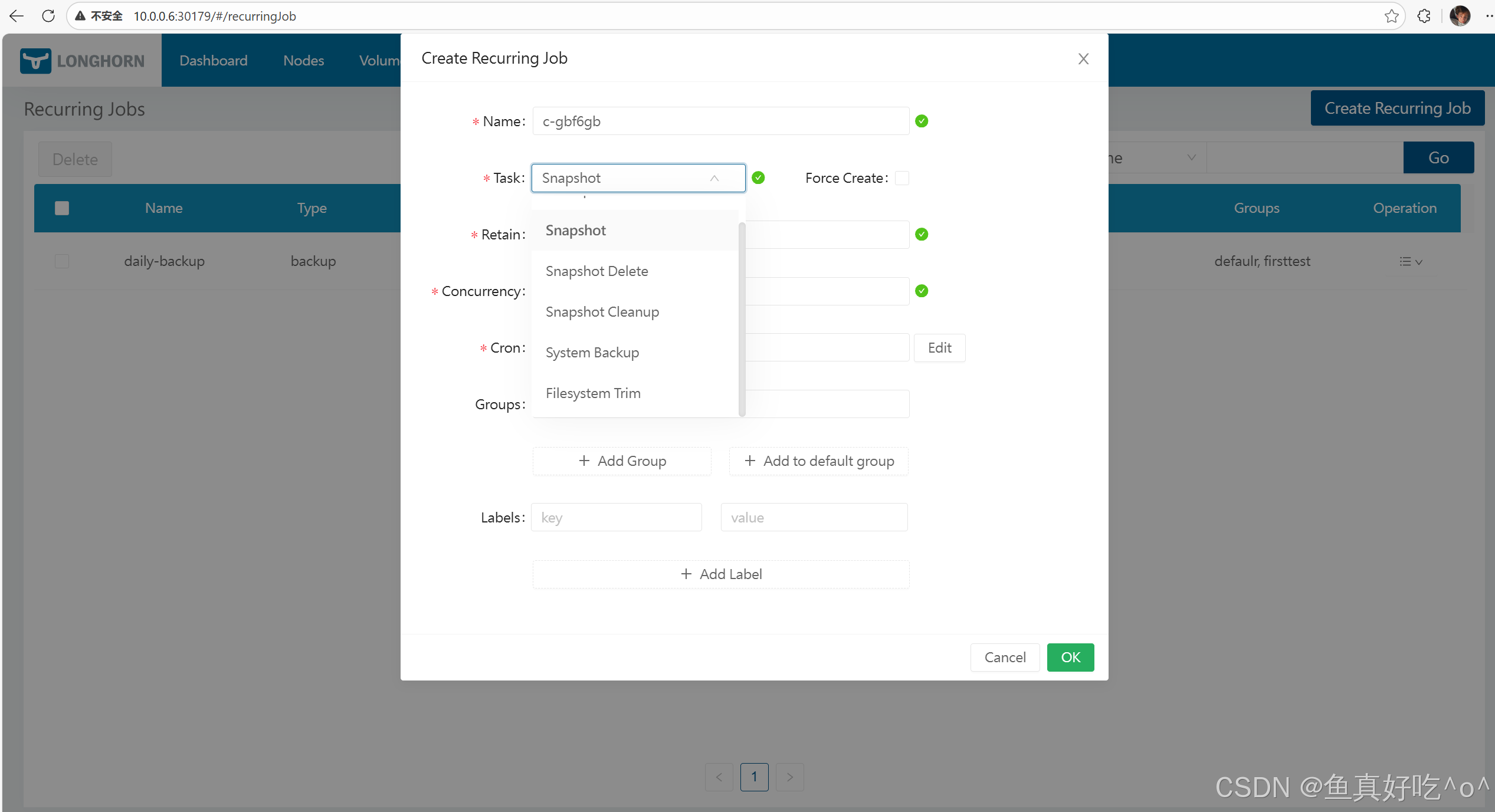Open the Dashboard nav tab

point(213,61)
